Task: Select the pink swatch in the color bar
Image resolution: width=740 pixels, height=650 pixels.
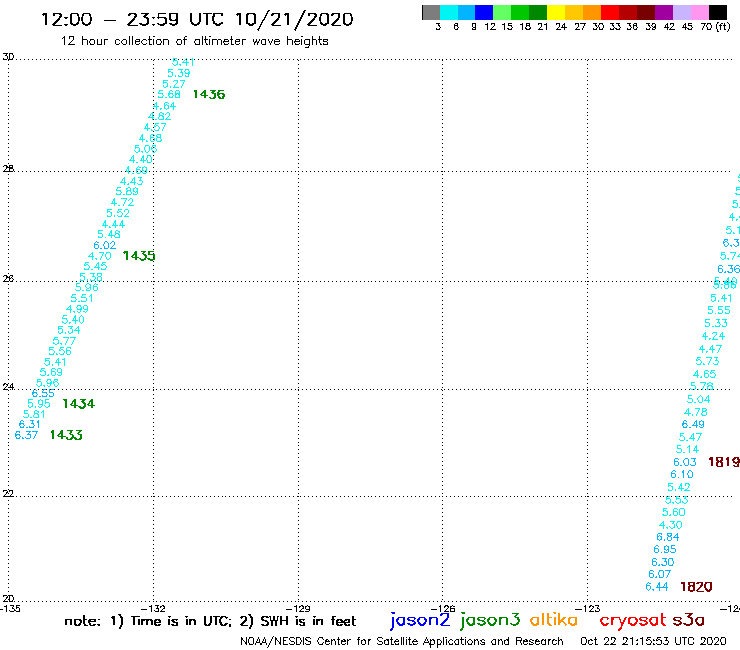Action: [x=700, y=12]
